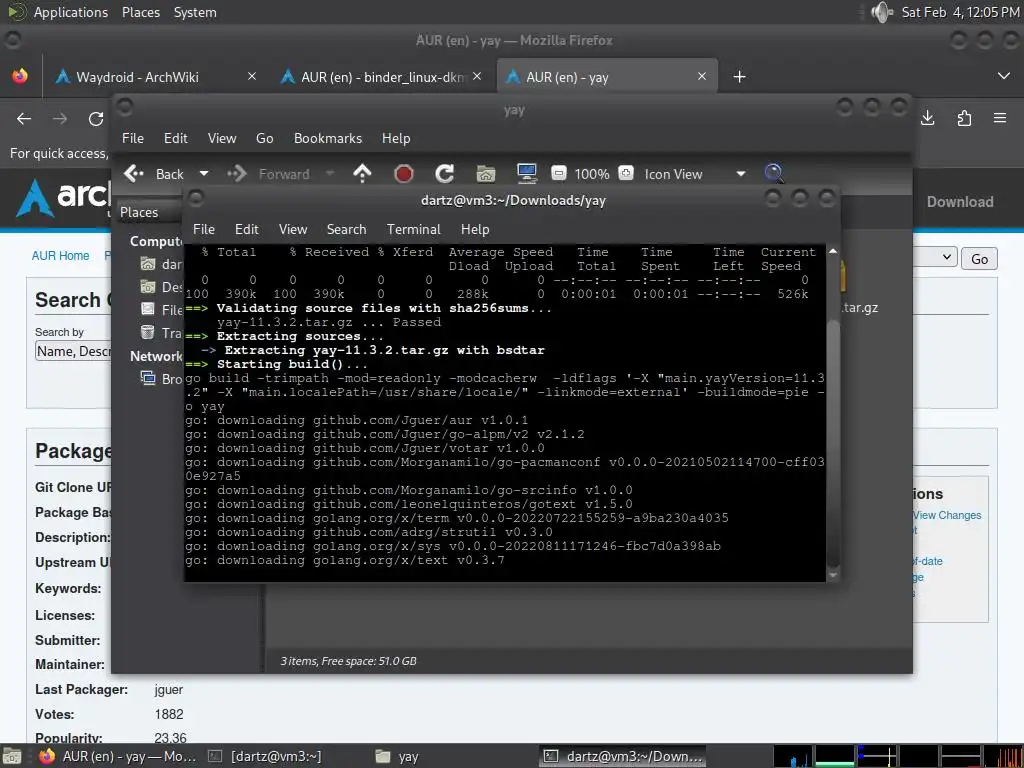Switch to the binder_linux-dkms AUR tab
Screen dimensions: 1024x768
tap(382, 77)
